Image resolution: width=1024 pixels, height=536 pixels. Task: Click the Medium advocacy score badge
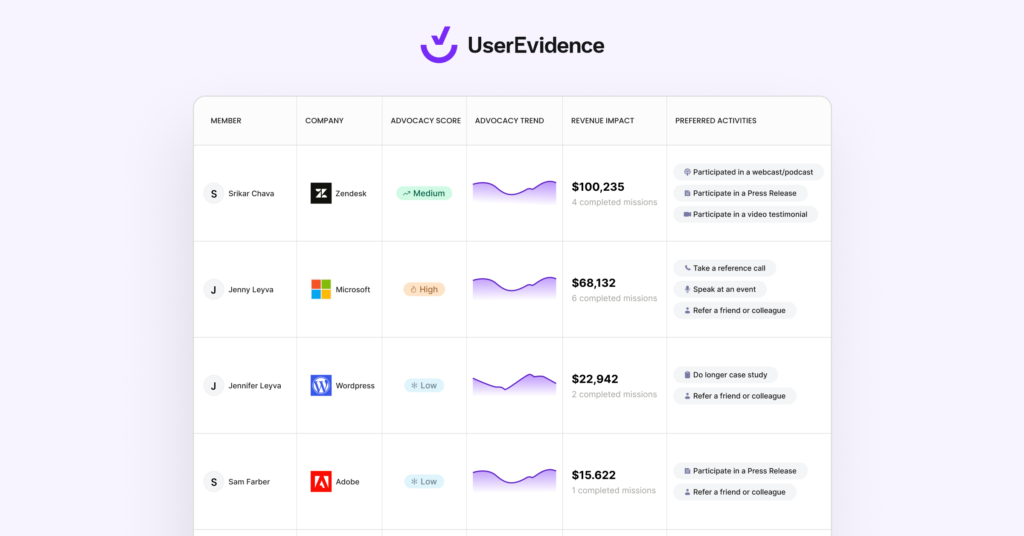point(424,193)
